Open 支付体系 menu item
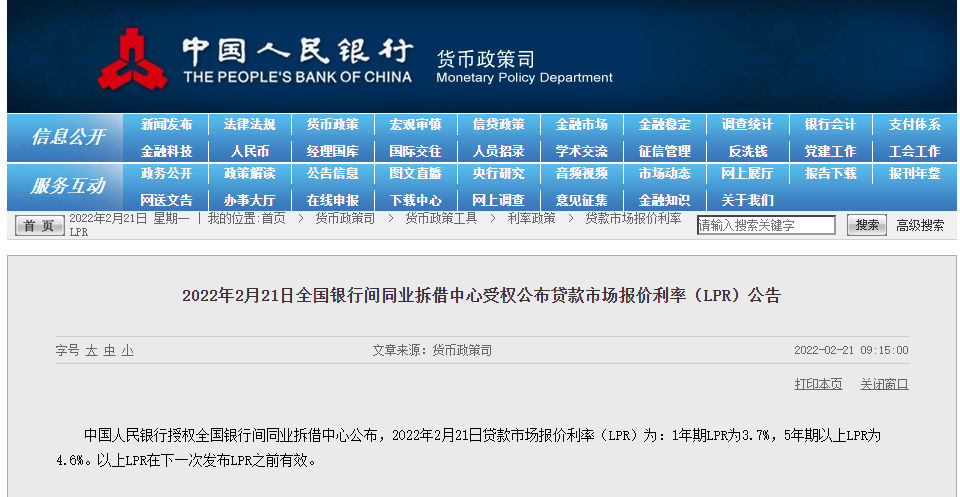Screen dimensions: 960x497 pyautogui.click(x=915, y=125)
